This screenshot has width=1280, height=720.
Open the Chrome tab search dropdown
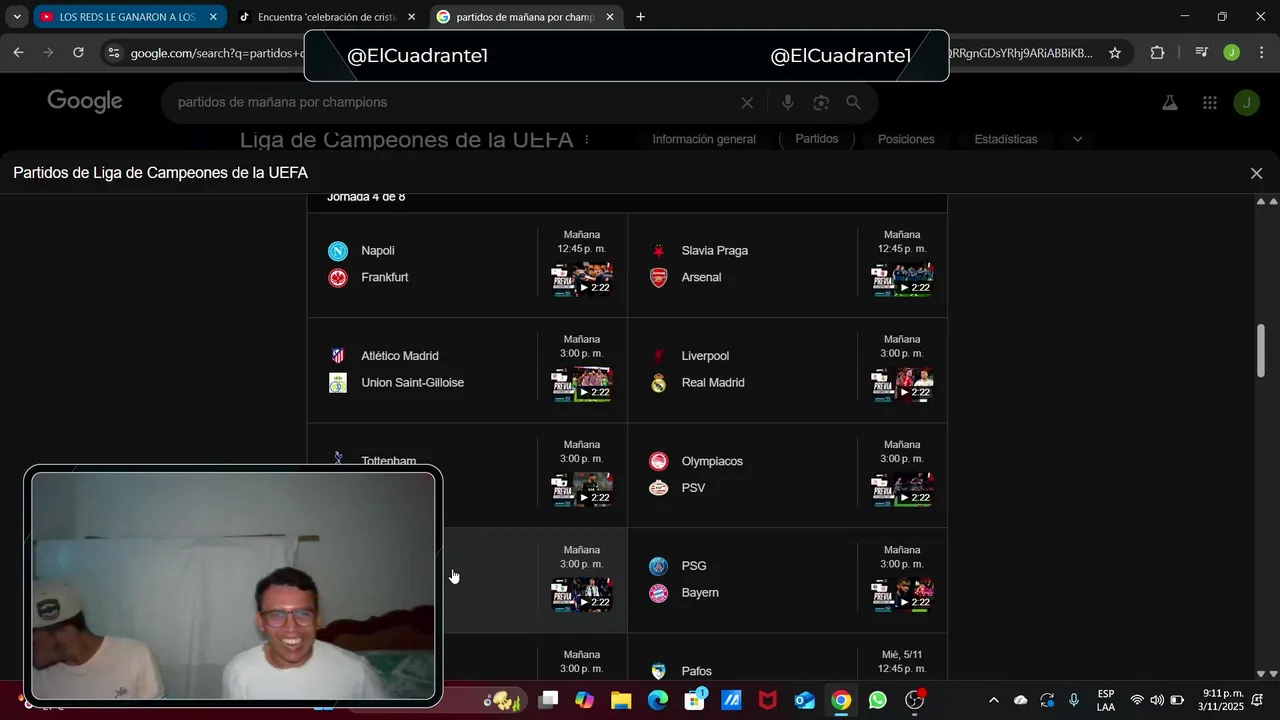(x=17, y=17)
